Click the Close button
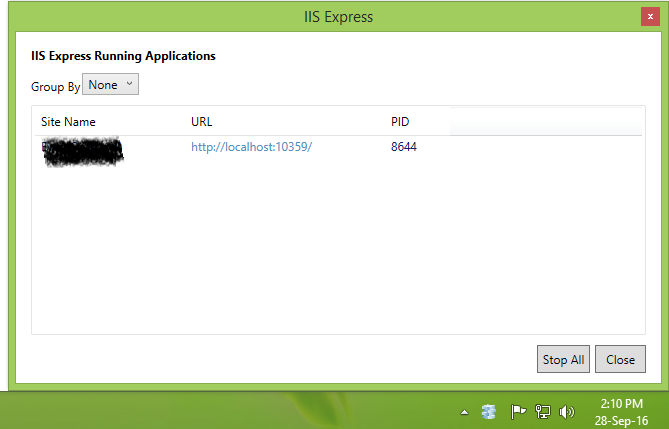 click(x=620, y=359)
